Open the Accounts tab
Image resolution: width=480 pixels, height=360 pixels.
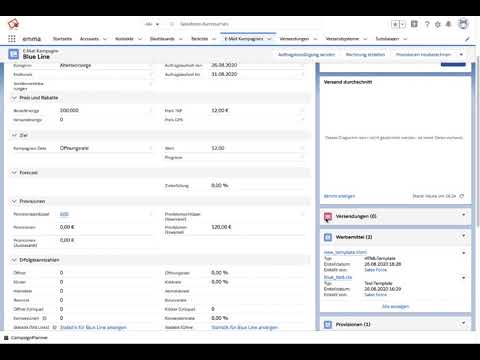point(89,39)
